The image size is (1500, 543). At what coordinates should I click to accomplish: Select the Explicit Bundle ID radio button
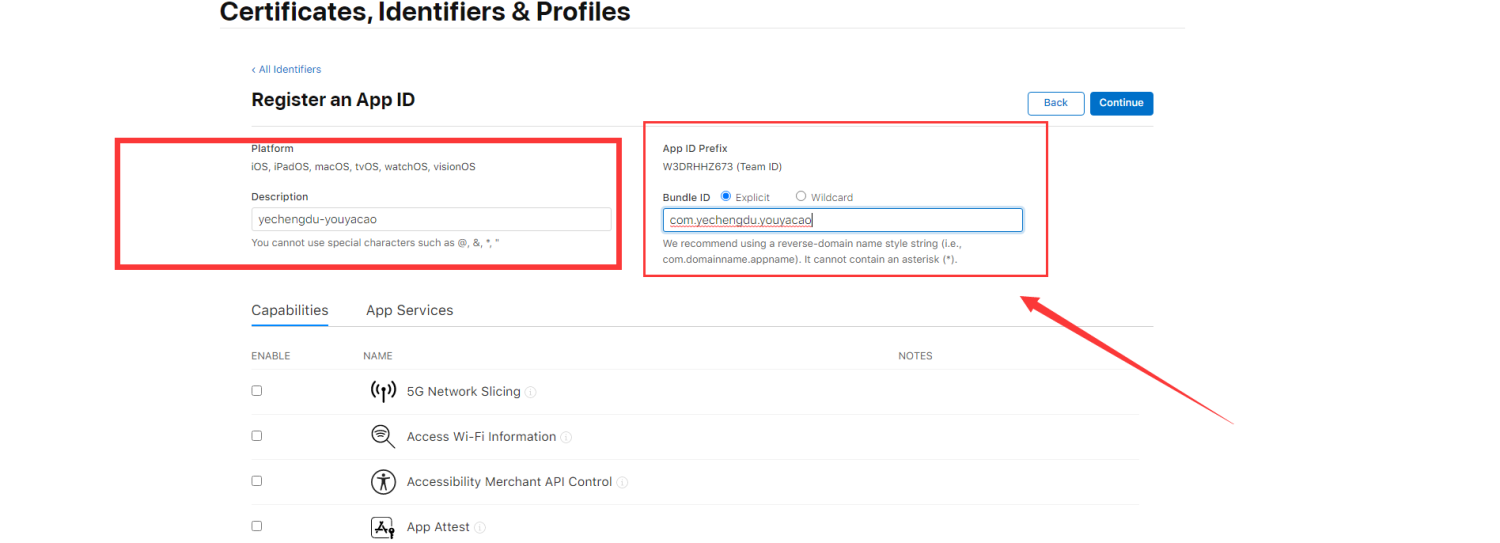[725, 196]
